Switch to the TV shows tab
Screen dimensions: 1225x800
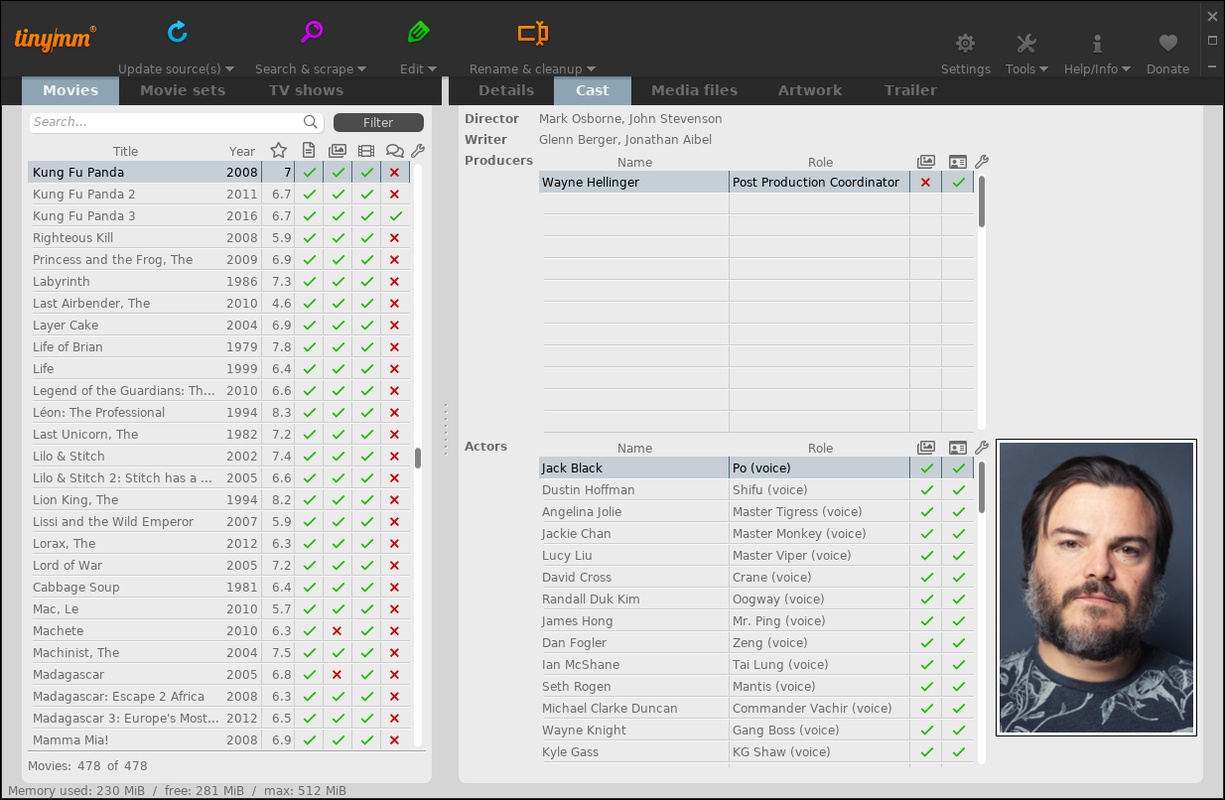306,90
